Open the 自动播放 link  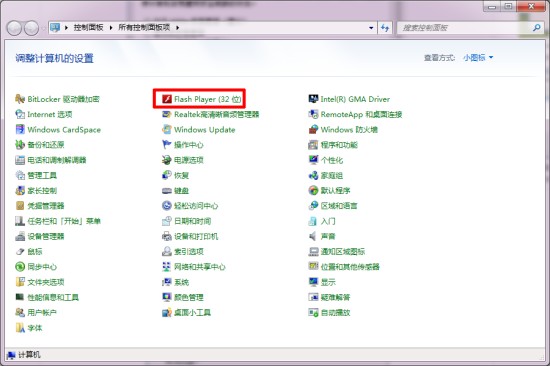(x=335, y=312)
